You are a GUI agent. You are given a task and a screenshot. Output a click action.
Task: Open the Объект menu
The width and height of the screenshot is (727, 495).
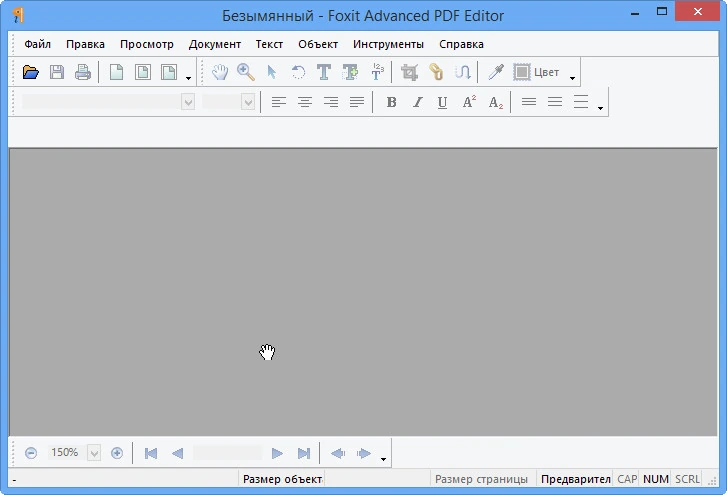[x=318, y=44]
